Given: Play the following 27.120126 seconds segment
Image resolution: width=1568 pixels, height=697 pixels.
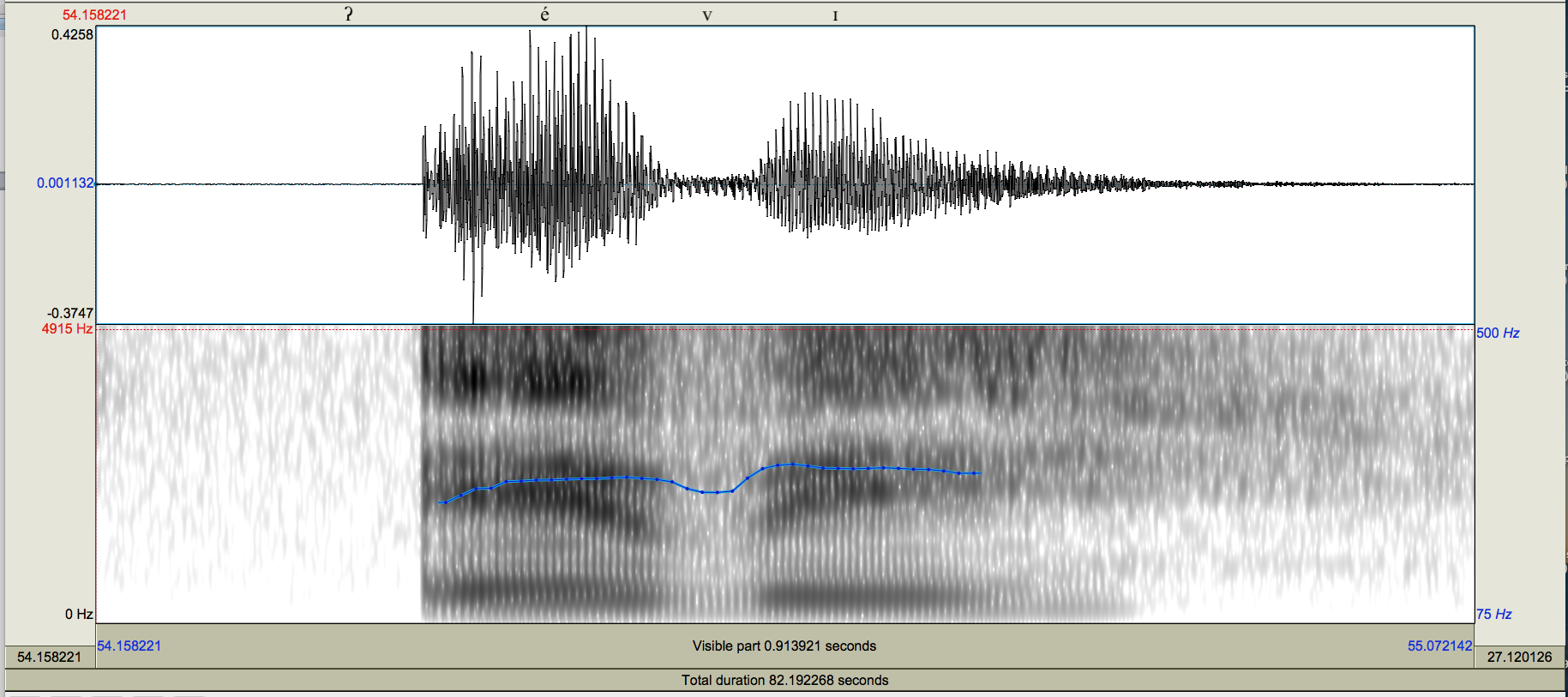Looking at the screenshot, I should pyautogui.click(x=1518, y=657).
